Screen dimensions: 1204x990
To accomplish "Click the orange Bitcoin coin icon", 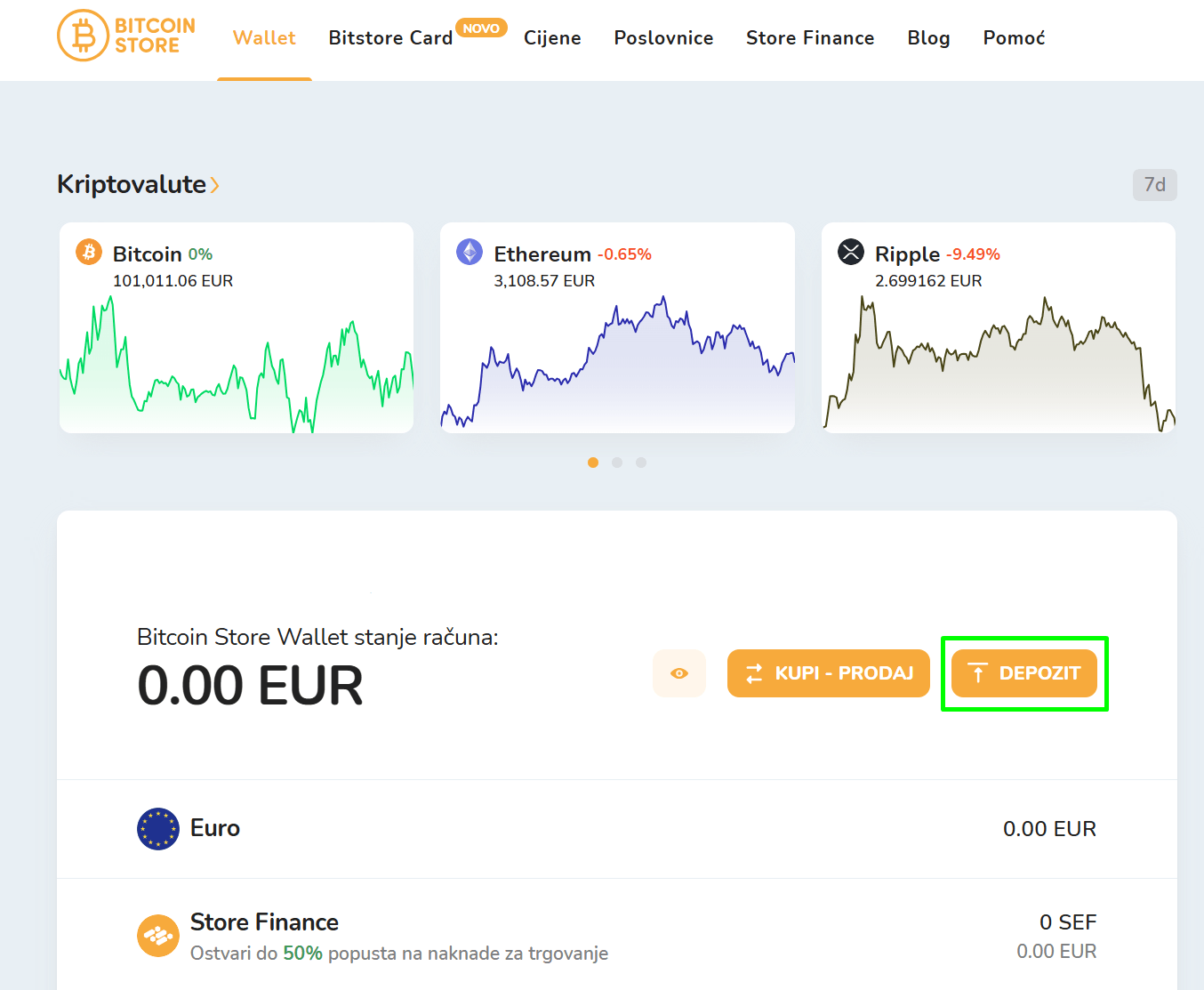I will 88,253.
